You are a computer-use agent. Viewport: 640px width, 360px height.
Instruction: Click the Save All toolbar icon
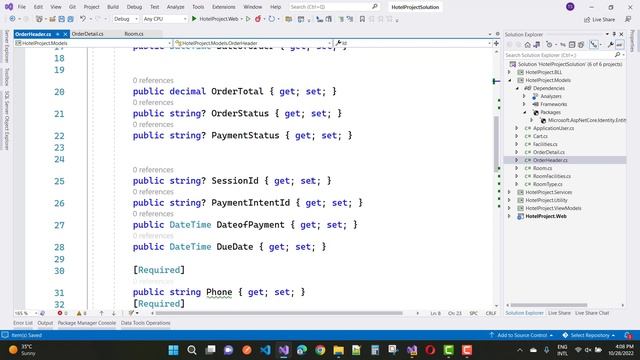click(70, 19)
